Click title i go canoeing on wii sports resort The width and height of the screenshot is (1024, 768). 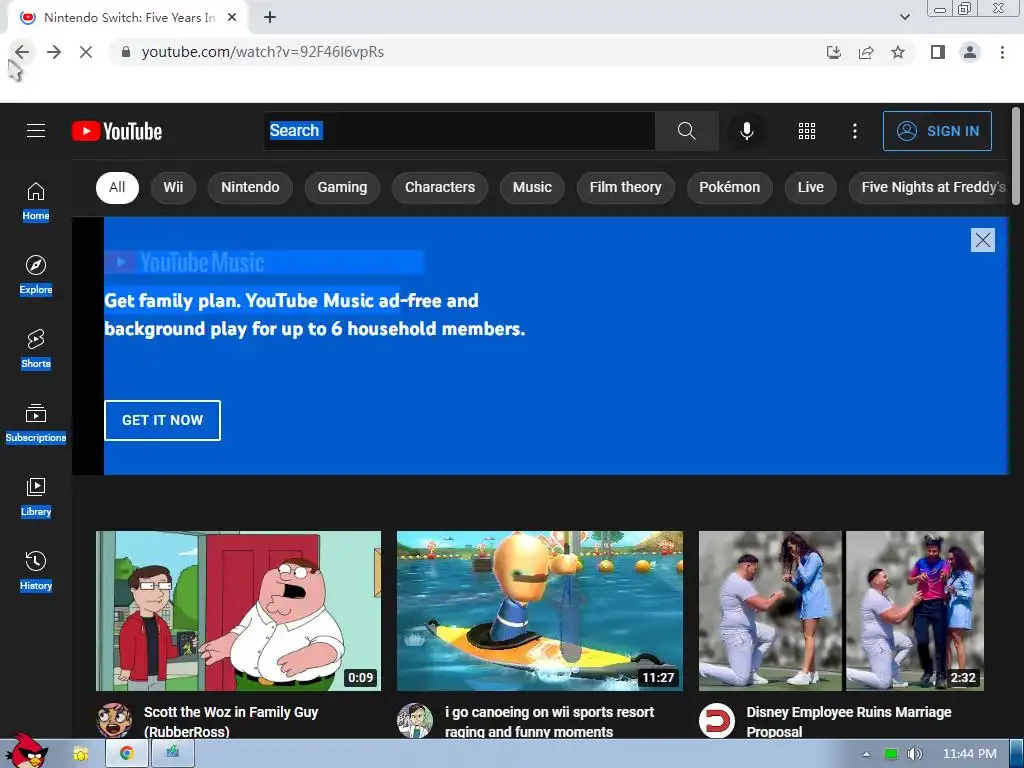(549, 722)
